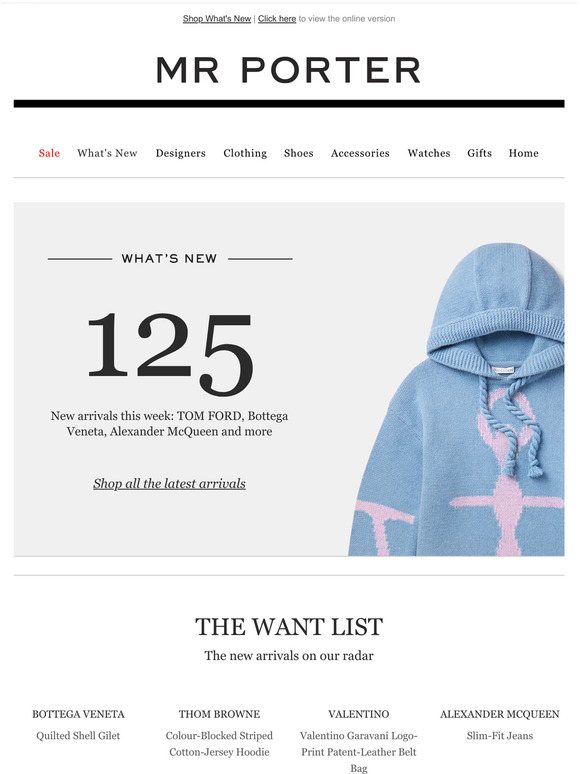The height and width of the screenshot is (774, 580).
Task: Open the What's New navigation item
Action: 107,153
